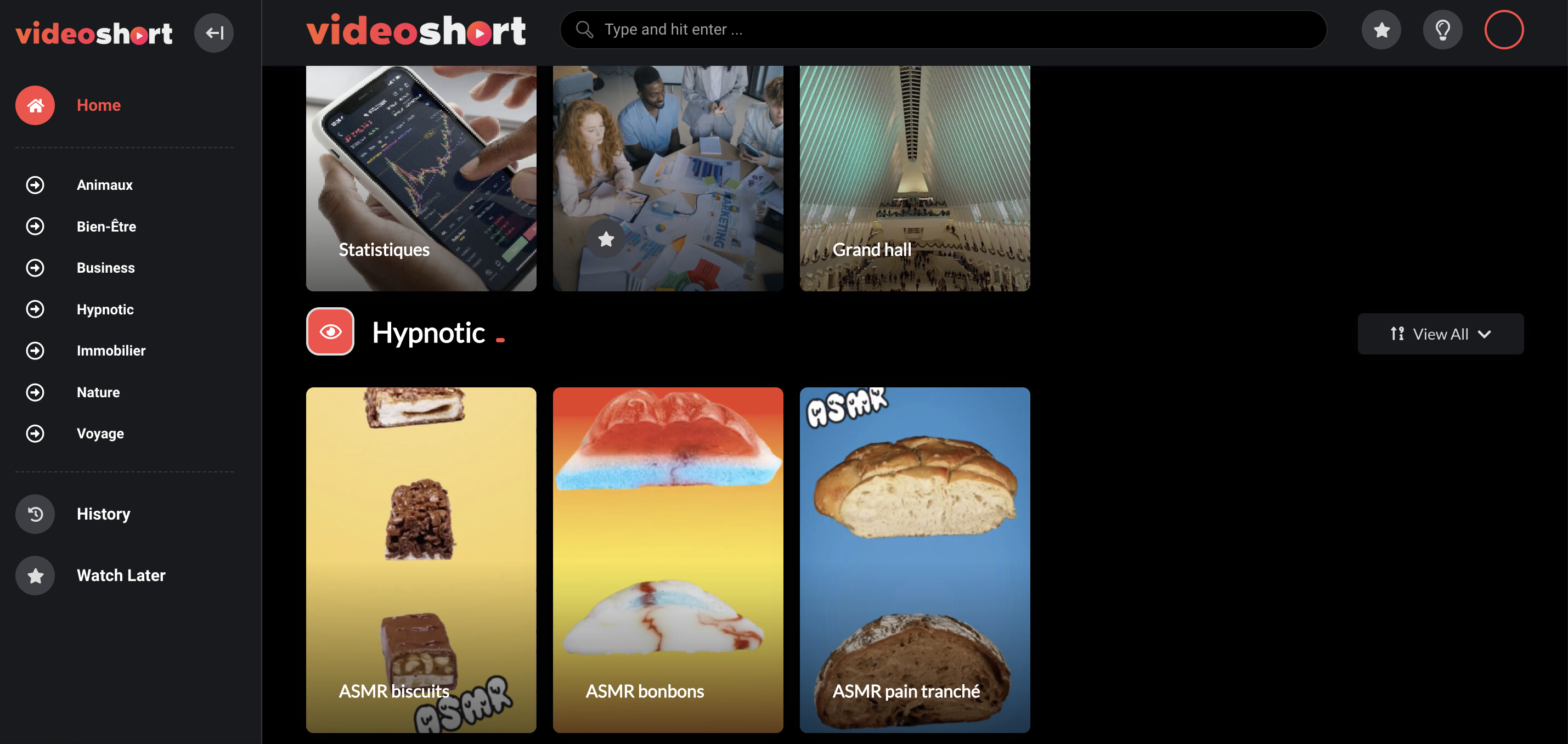Click the Hypnotic eye category icon

tap(330, 332)
